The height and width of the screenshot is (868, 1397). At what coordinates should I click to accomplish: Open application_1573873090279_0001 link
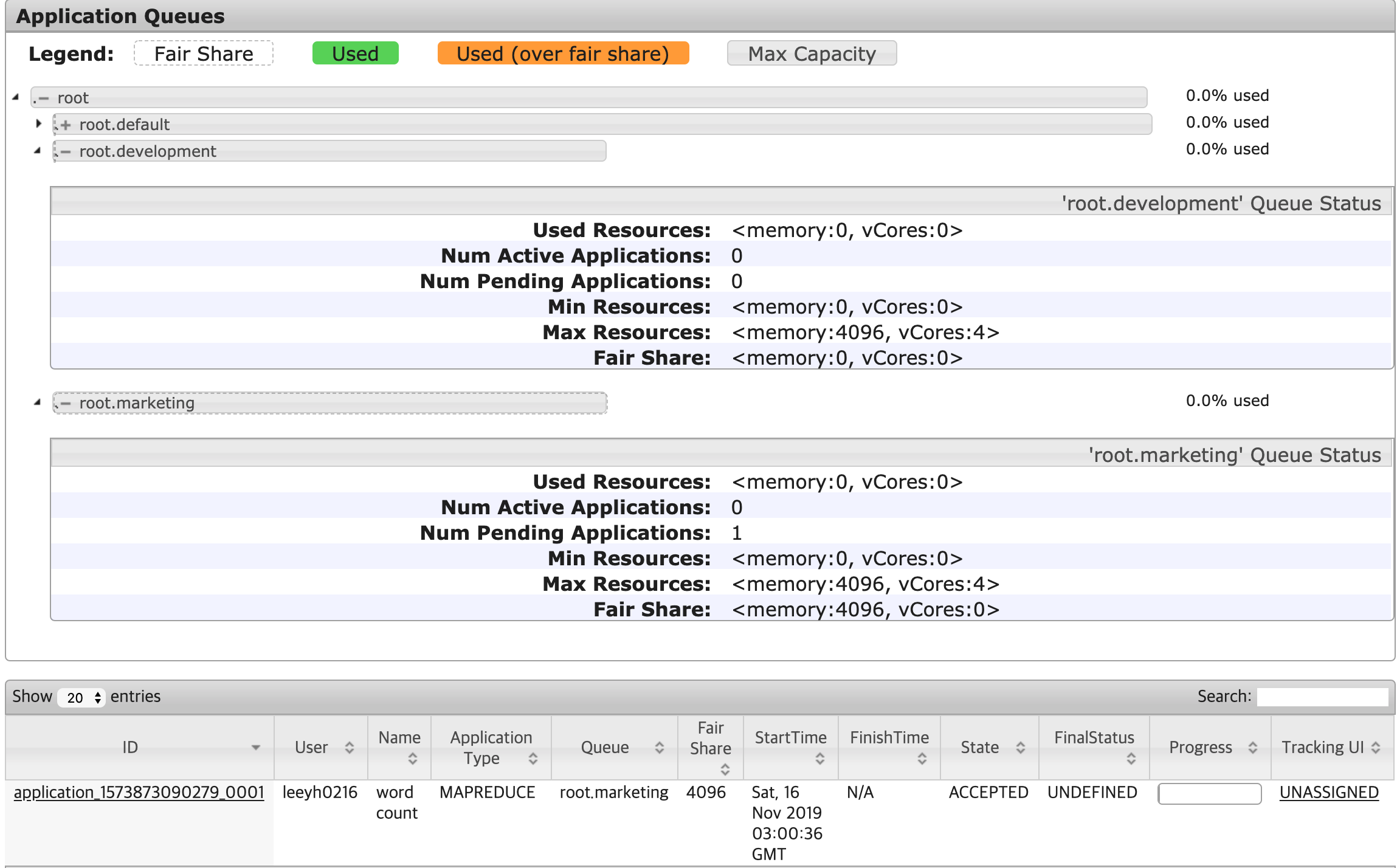tap(139, 793)
